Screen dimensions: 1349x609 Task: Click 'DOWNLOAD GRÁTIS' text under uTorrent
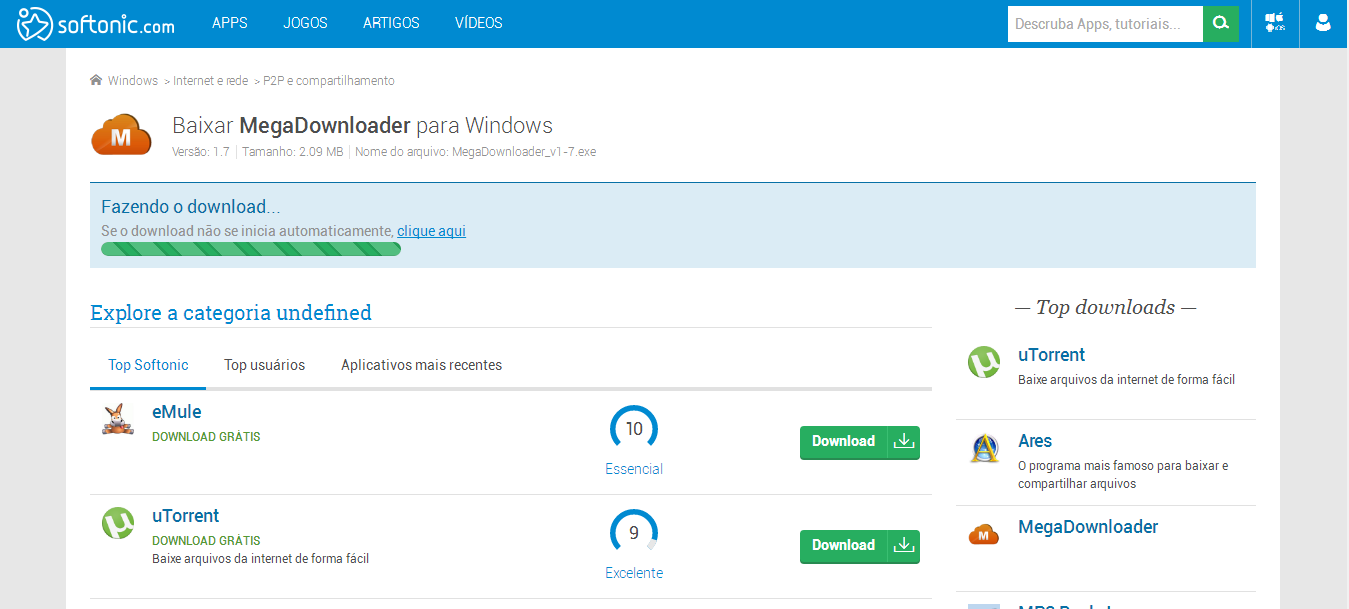coord(206,541)
